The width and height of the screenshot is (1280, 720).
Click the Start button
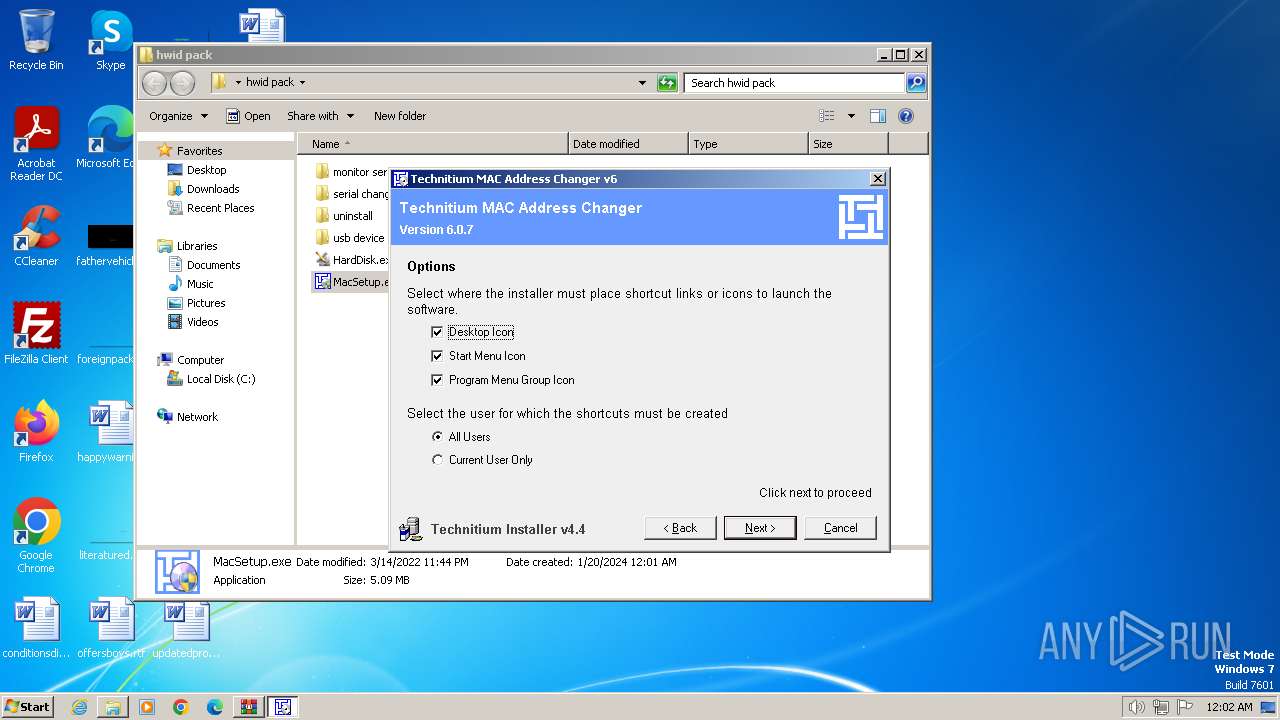(28, 706)
